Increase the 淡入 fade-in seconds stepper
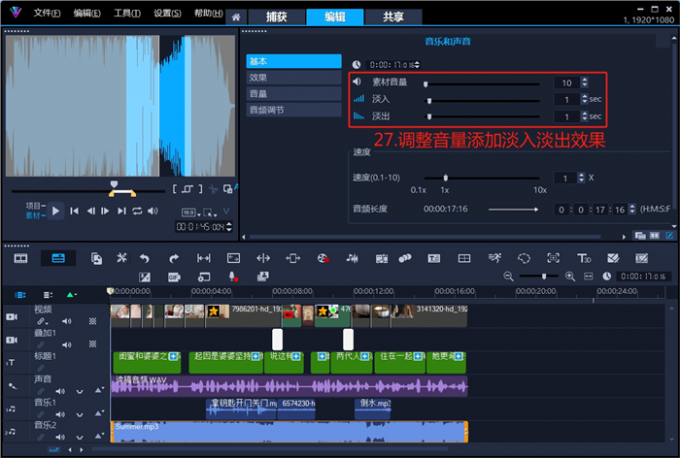680x458 pixels. [x=584, y=96]
